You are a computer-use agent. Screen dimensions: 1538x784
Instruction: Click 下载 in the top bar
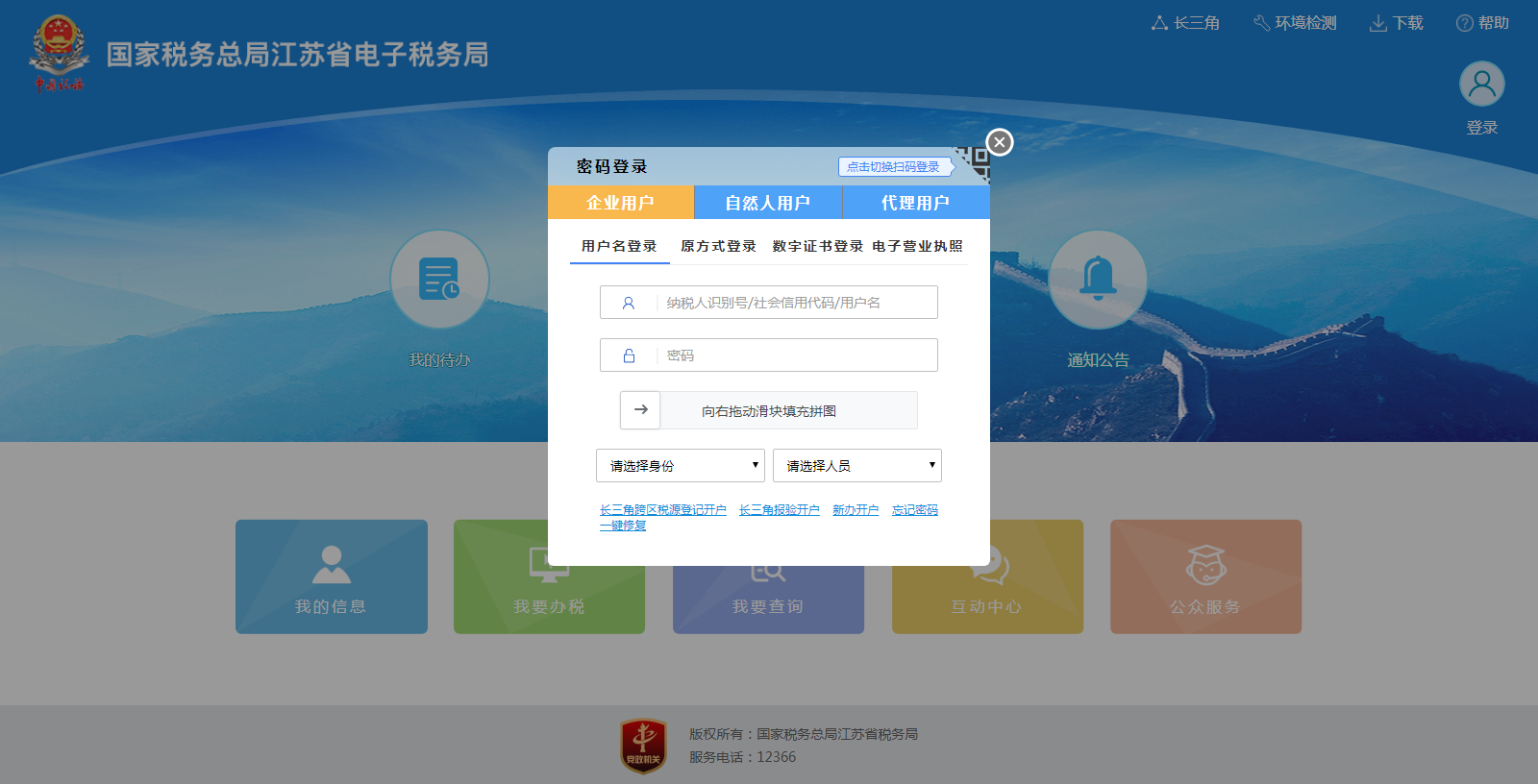[x=1397, y=23]
